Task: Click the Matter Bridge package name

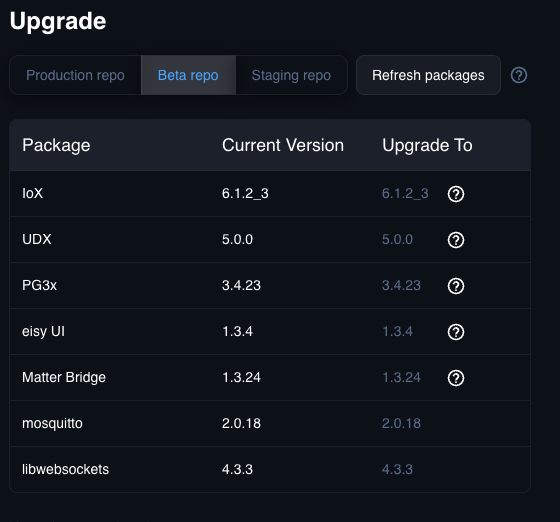Action: point(64,378)
